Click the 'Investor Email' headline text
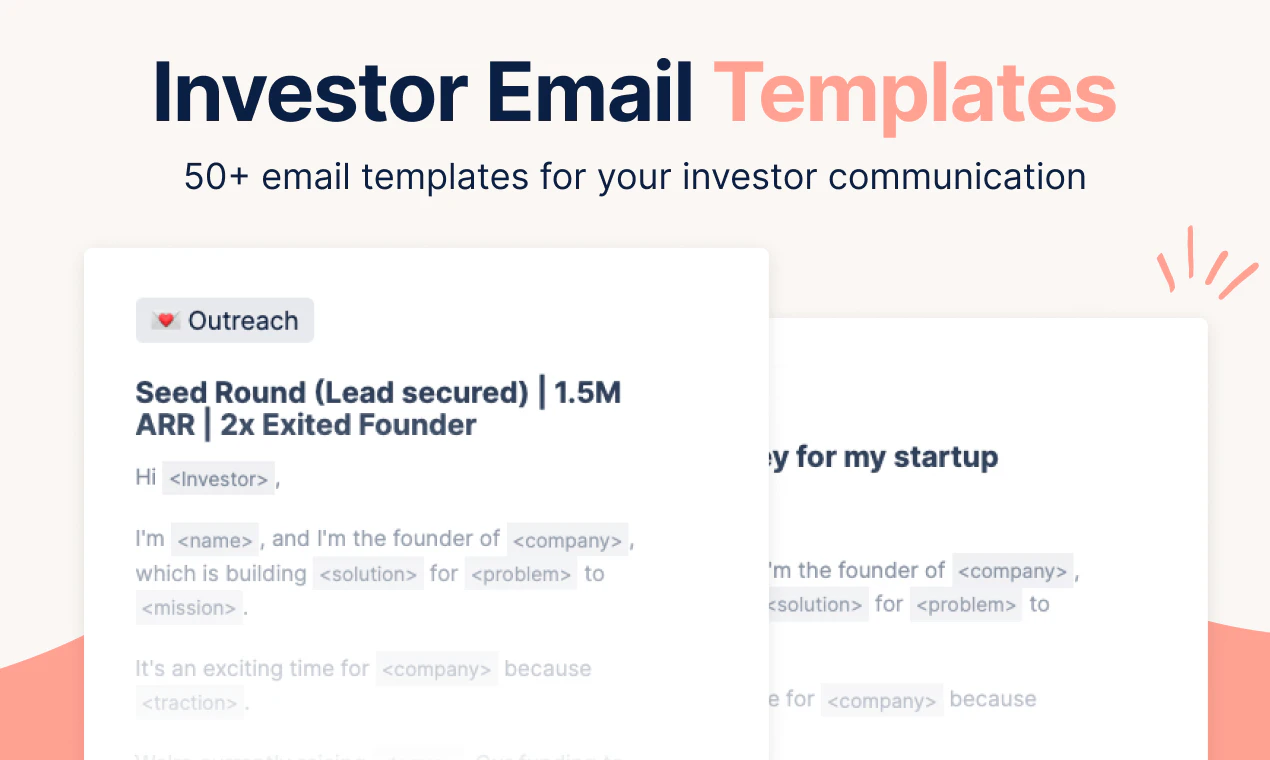Viewport: 1270px width, 760px height. (424, 93)
